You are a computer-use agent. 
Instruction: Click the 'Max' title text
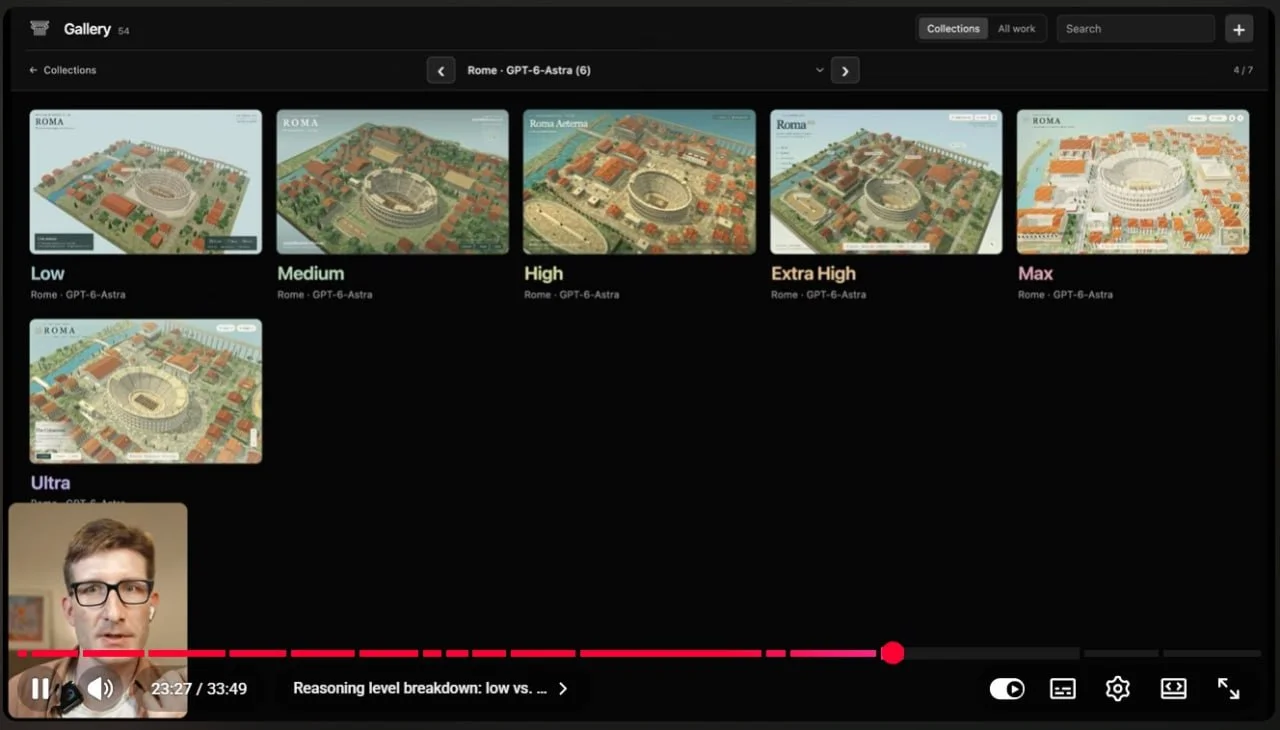[x=1035, y=273]
